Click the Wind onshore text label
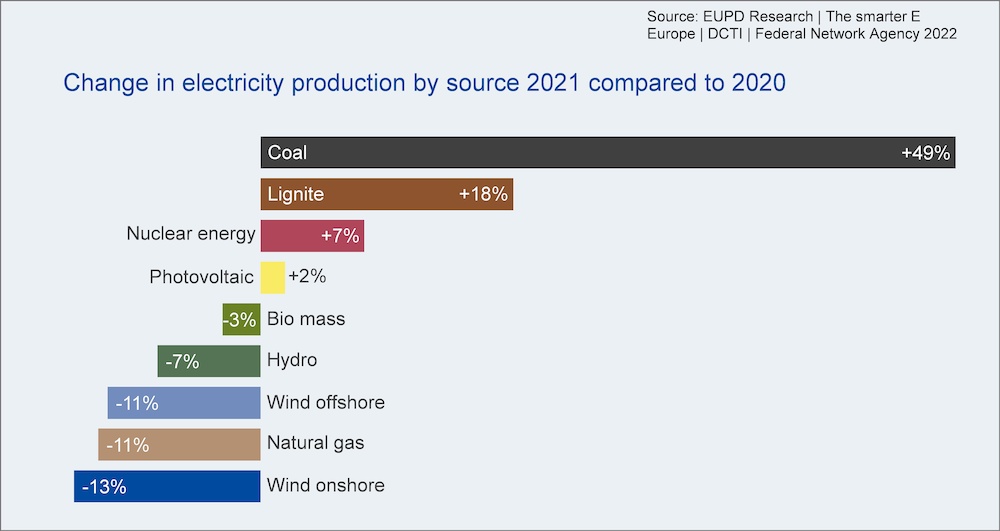The width and height of the screenshot is (1000, 531). click(x=326, y=486)
